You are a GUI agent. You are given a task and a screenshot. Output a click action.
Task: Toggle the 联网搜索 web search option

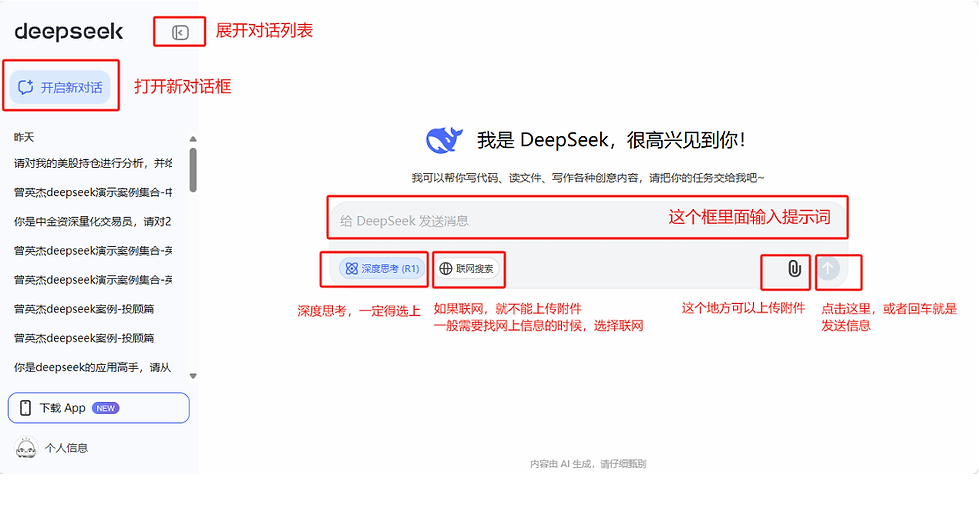click(x=467, y=269)
